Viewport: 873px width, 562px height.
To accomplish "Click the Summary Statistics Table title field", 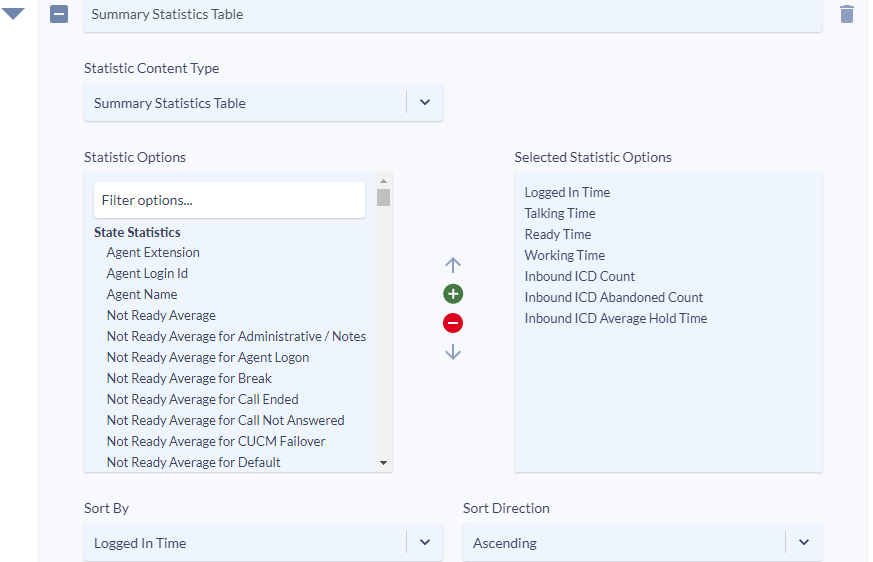I will pyautogui.click(x=452, y=14).
